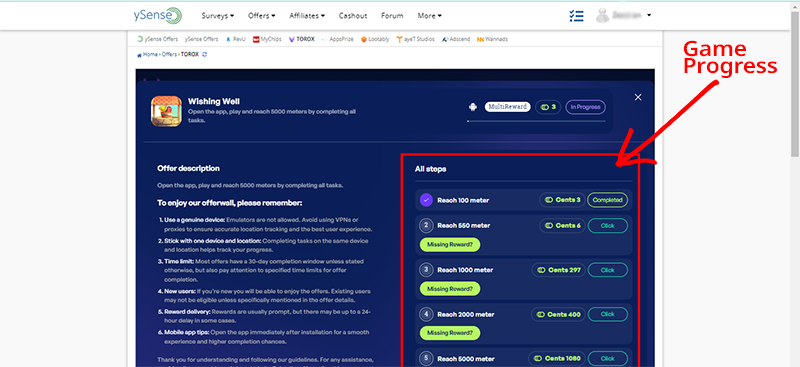Open the RevU offerwall tab

[235, 39]
